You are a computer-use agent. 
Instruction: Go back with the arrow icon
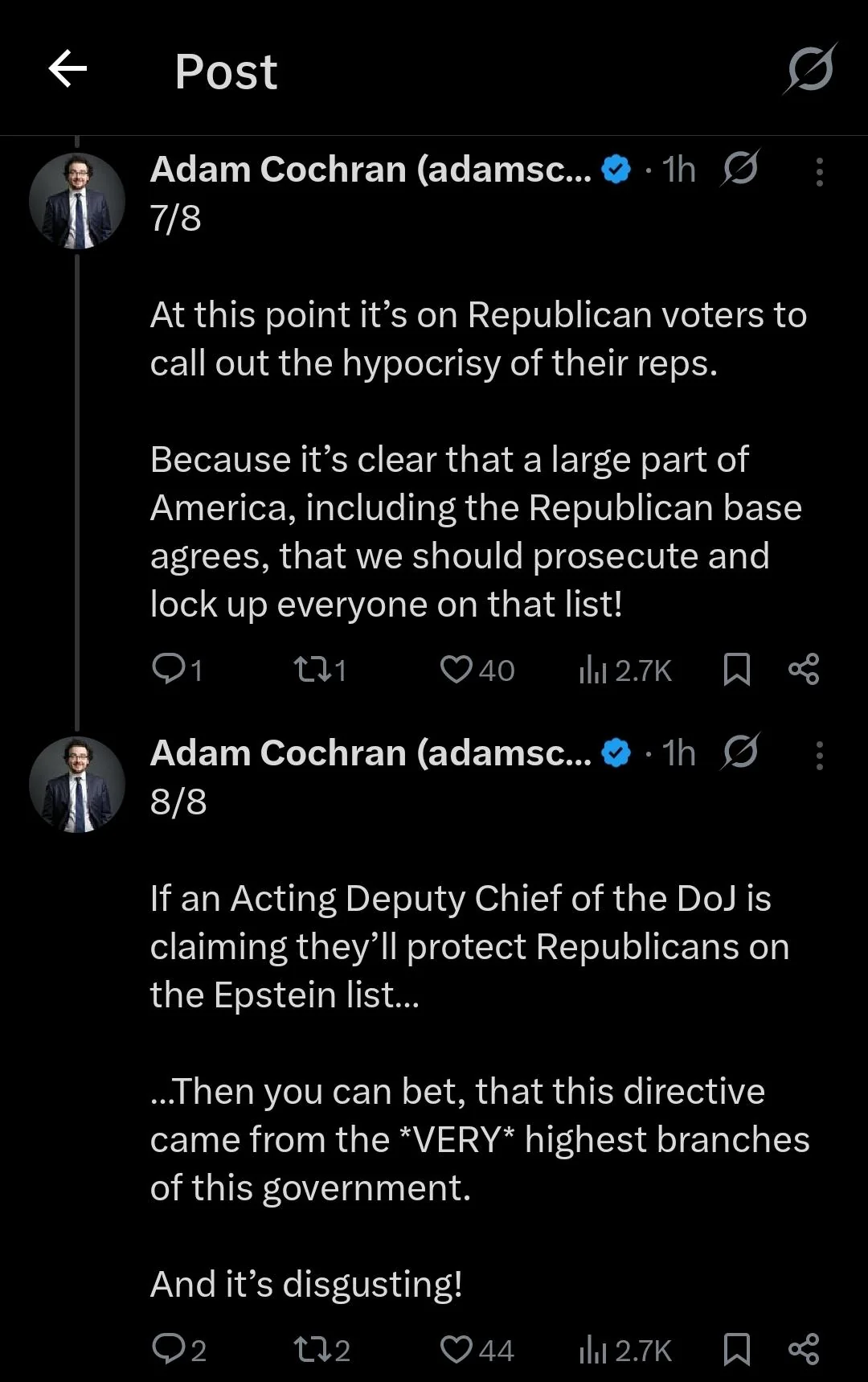68,69
